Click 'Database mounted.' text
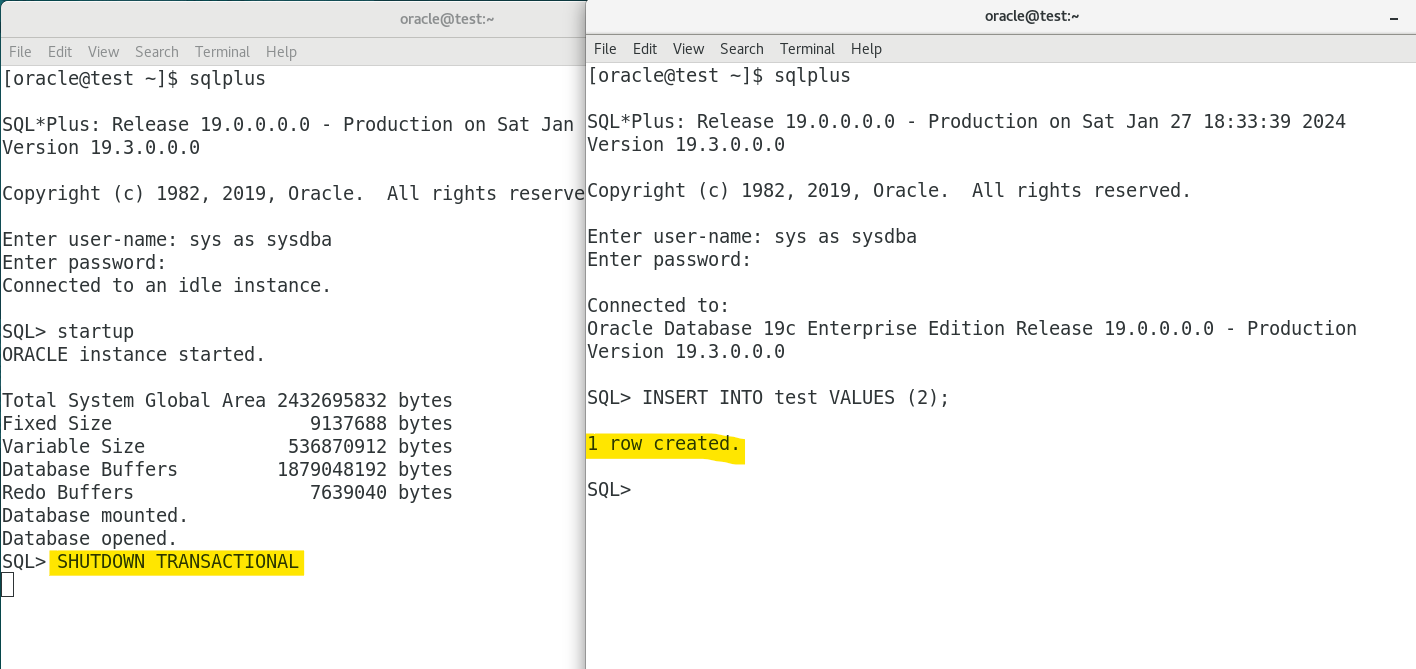 (x=95, y=516)
